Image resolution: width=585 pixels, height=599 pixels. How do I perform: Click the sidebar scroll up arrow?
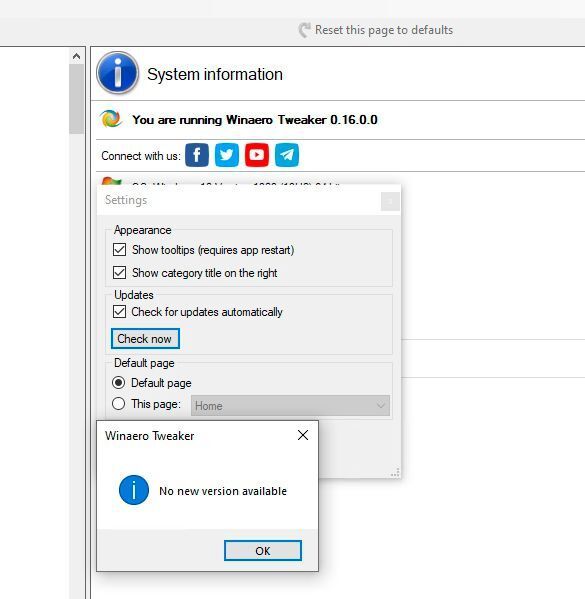click(76, 57)
